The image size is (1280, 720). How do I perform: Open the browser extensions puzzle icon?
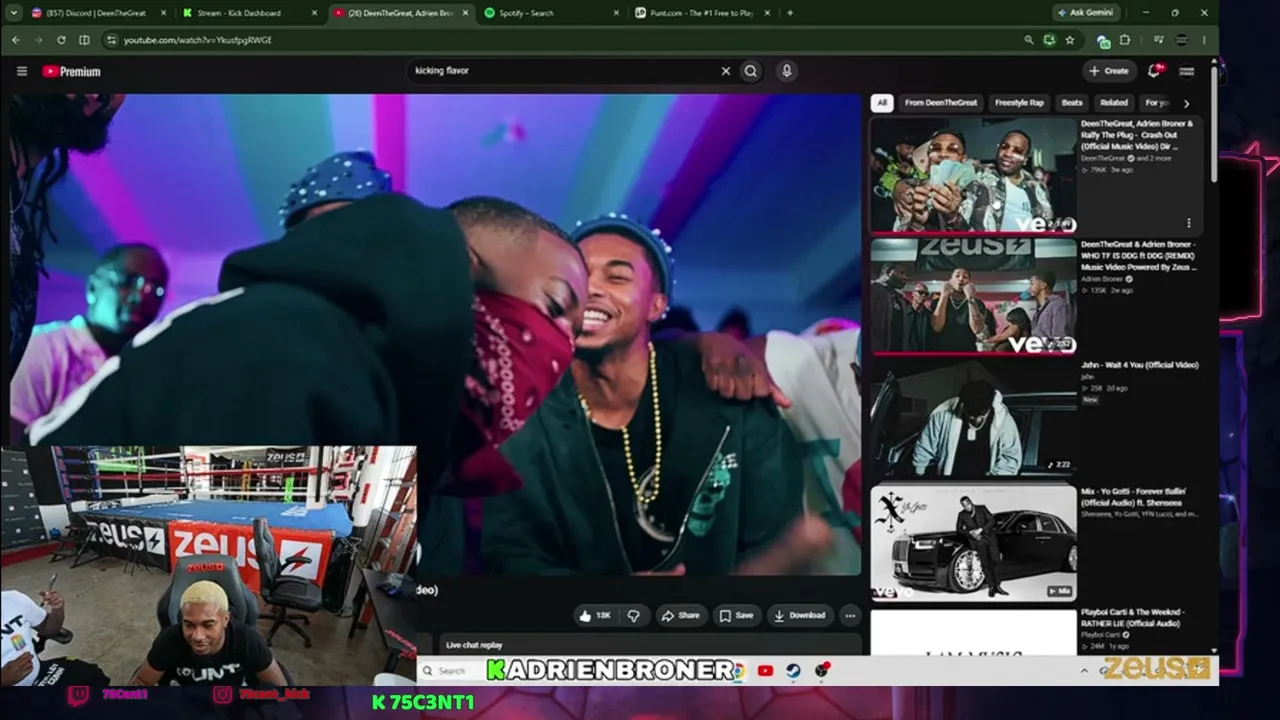pyautogui.click(x=1125, y=40)
